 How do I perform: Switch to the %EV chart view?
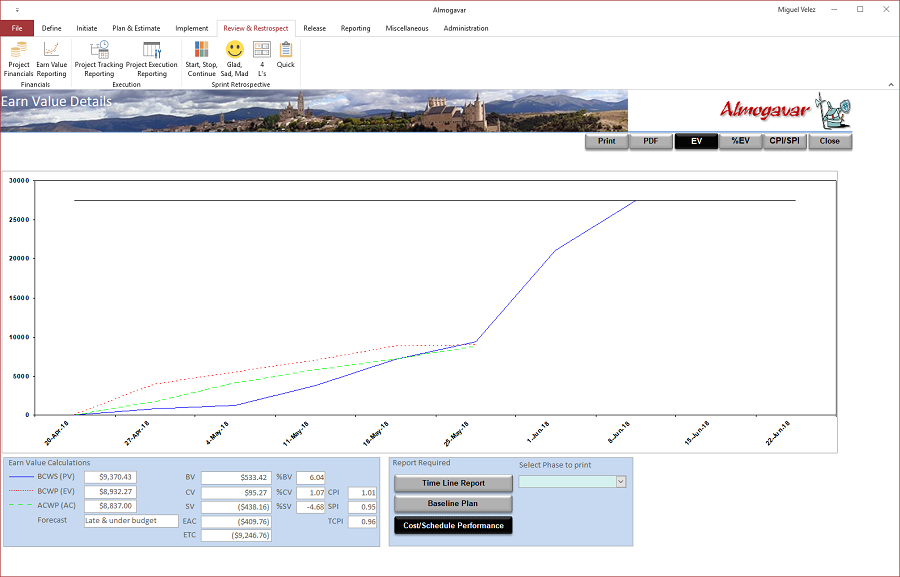[740, 141]
